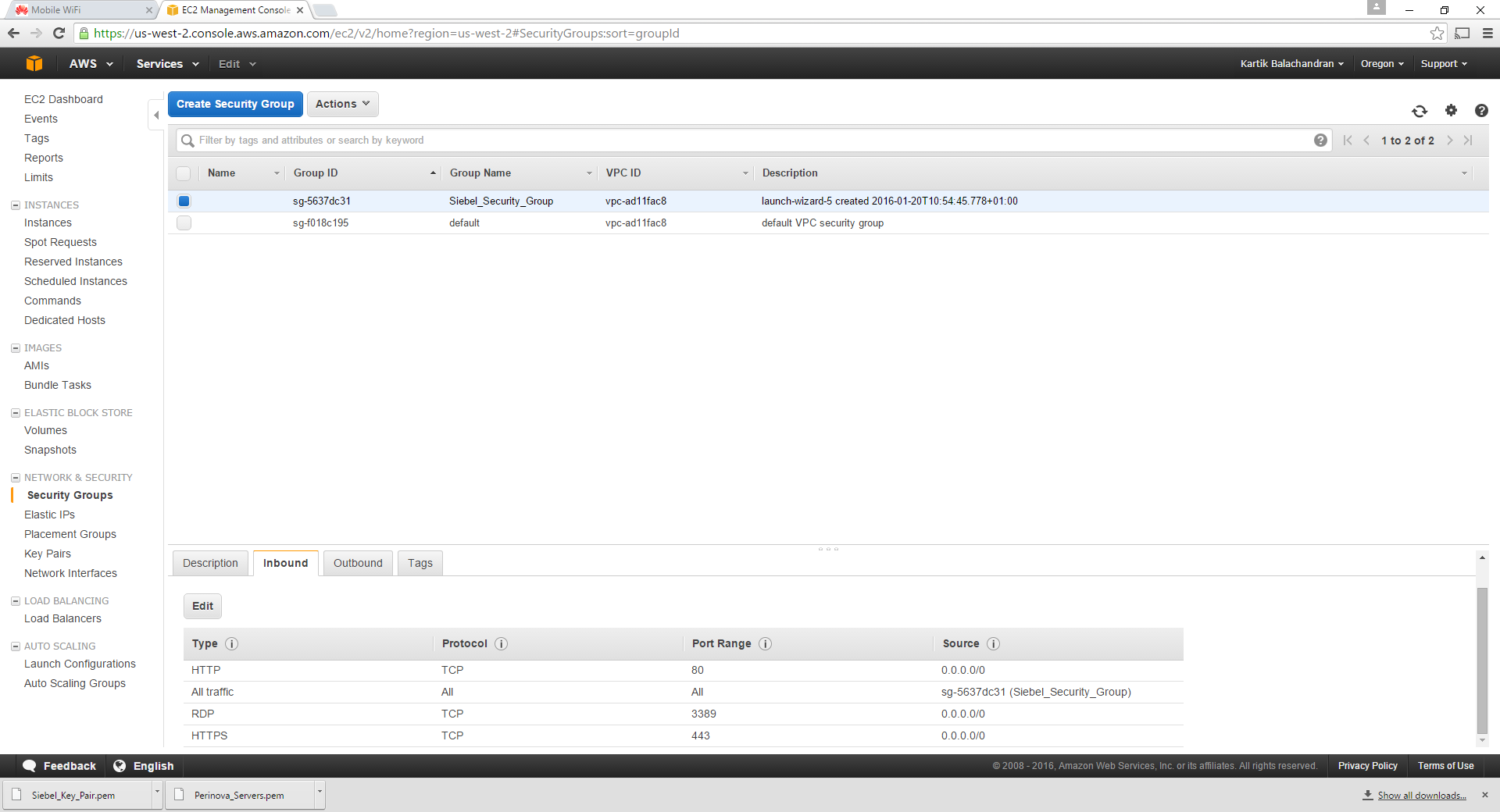Go to last page of results
Viewport: 1500px width, 812px height.
pyautogui.click(x=1469, y=141)
